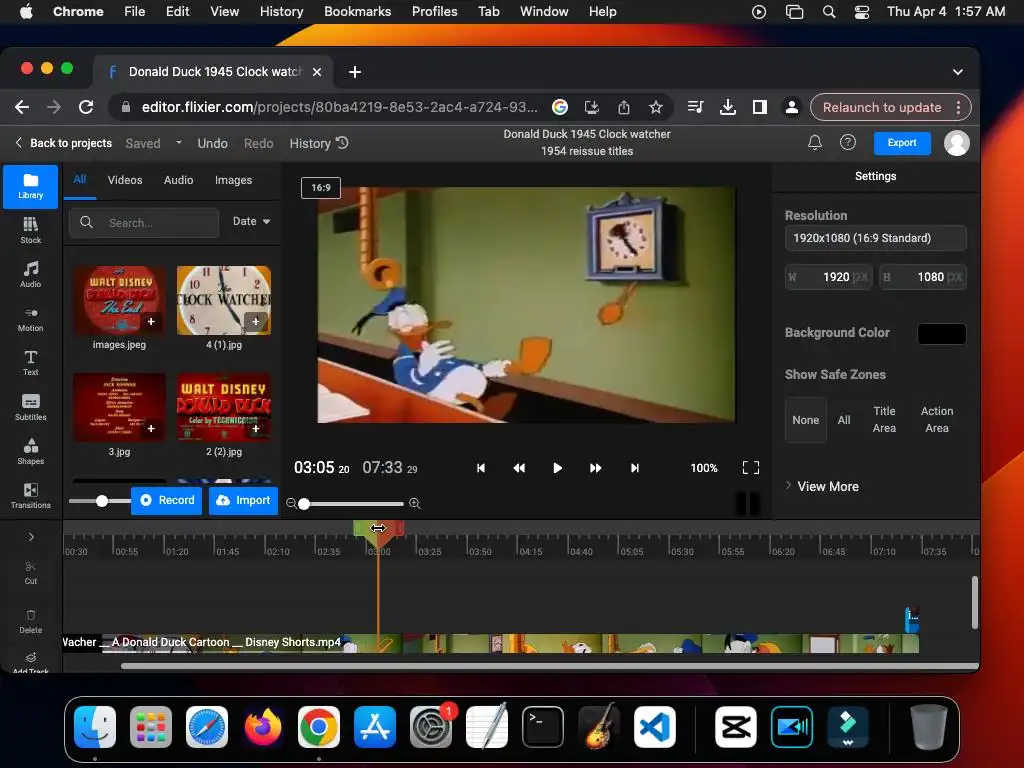Click the timeline zoom-out magnifier
The image size is (1024, 768).
[291, 504]
